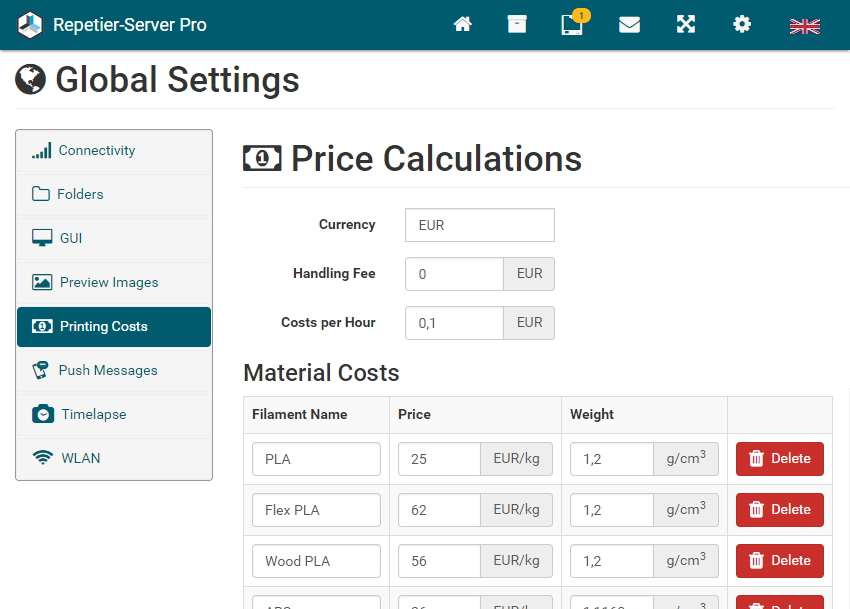Click the Costs per Hour input field
850x609 pixels.
point(454,323)
